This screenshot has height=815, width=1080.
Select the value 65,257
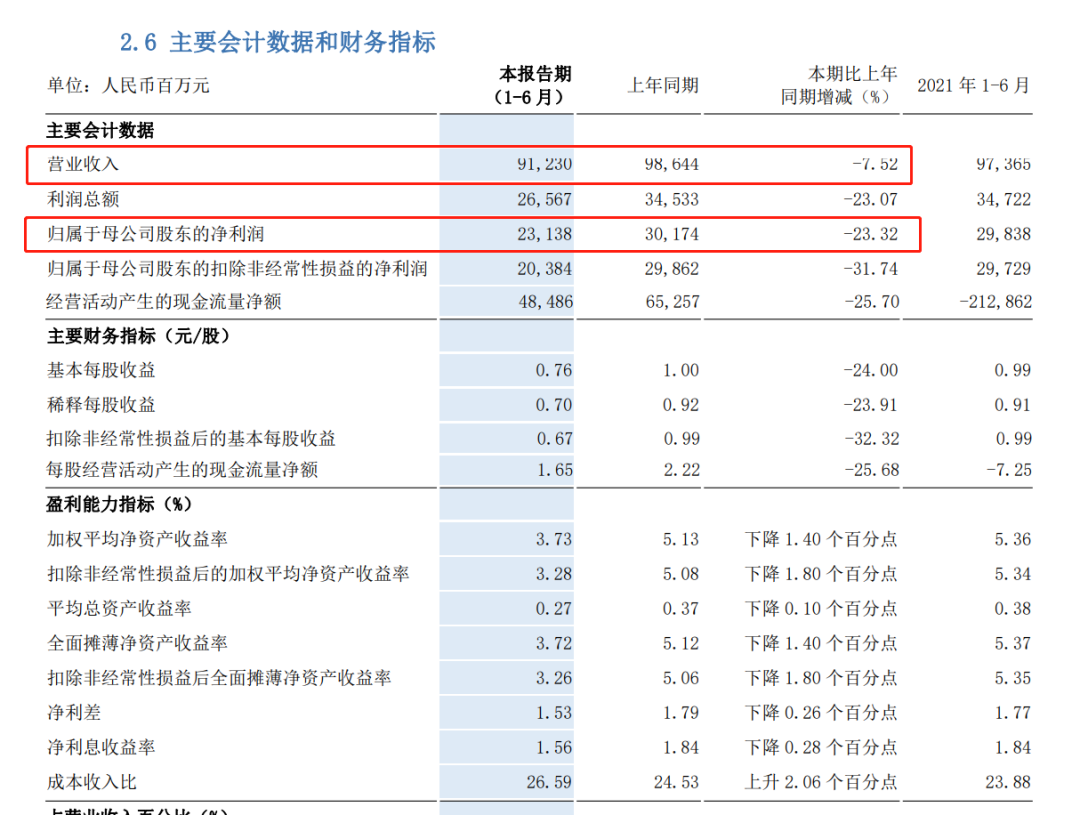[x=672, y=302]
